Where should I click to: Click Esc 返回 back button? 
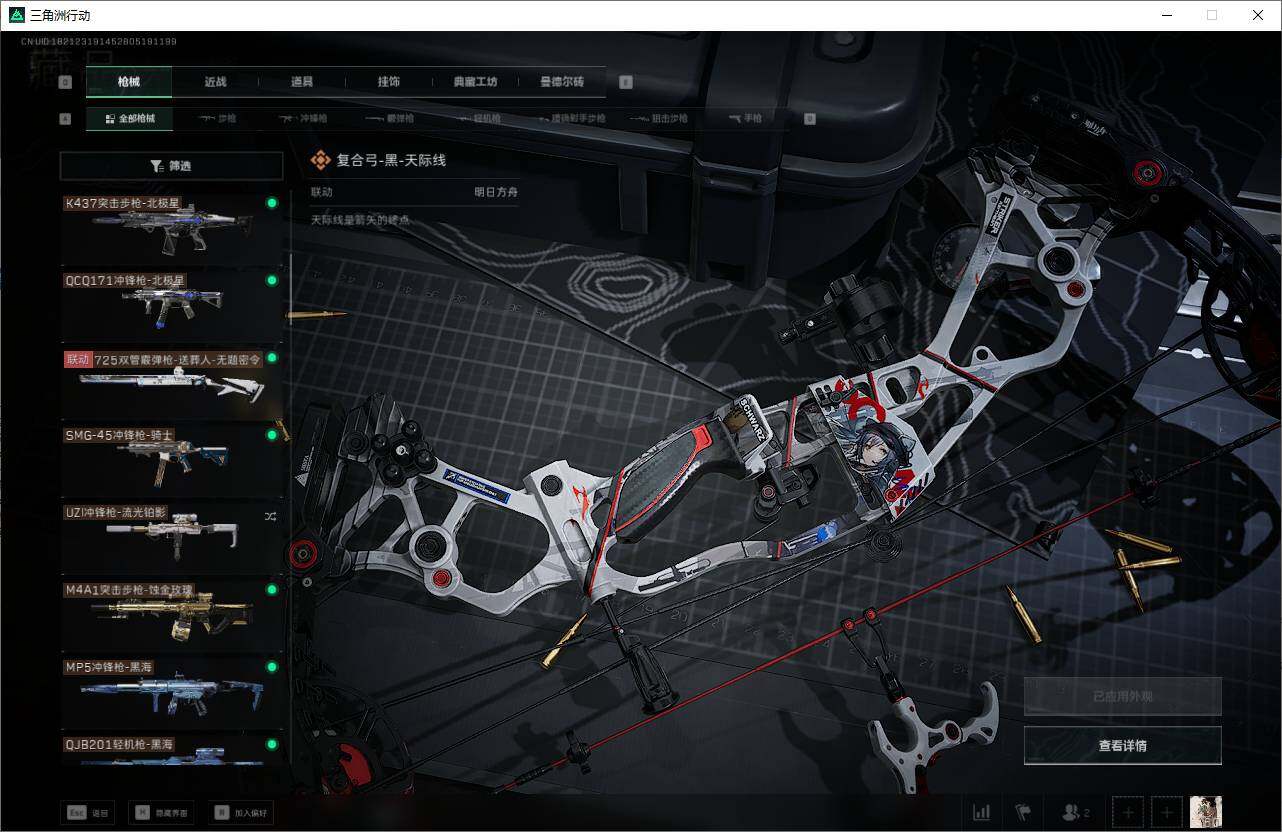tap(87, 813)
